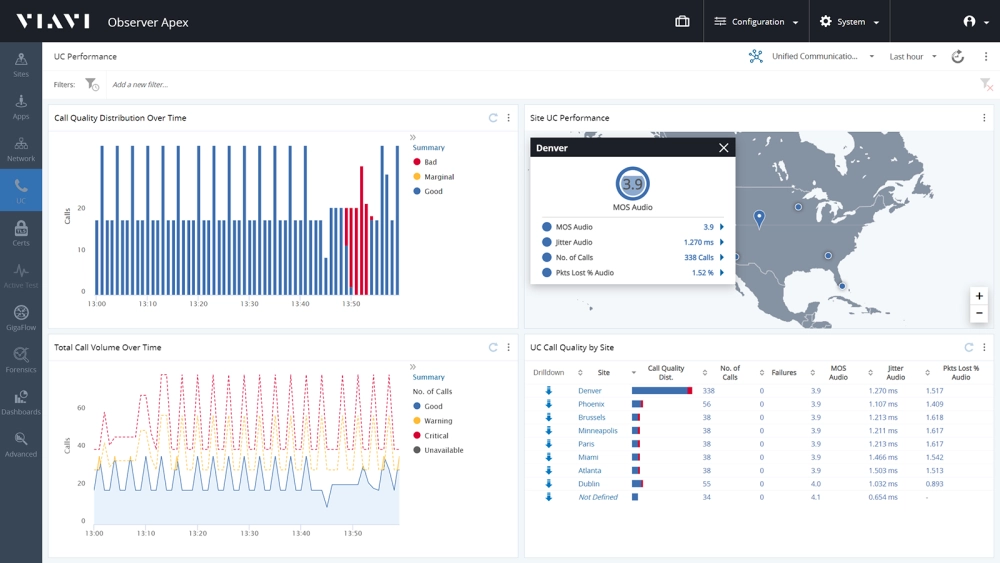
Task: Refresh the UC Performance dashboard
Action: 957,57
